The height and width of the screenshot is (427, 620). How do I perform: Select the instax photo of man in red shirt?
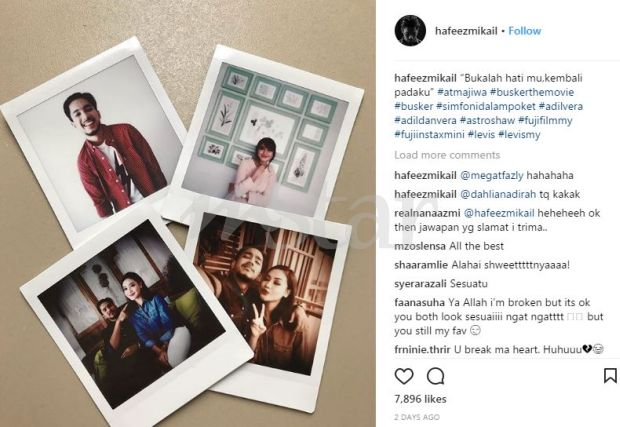(94, 141)
